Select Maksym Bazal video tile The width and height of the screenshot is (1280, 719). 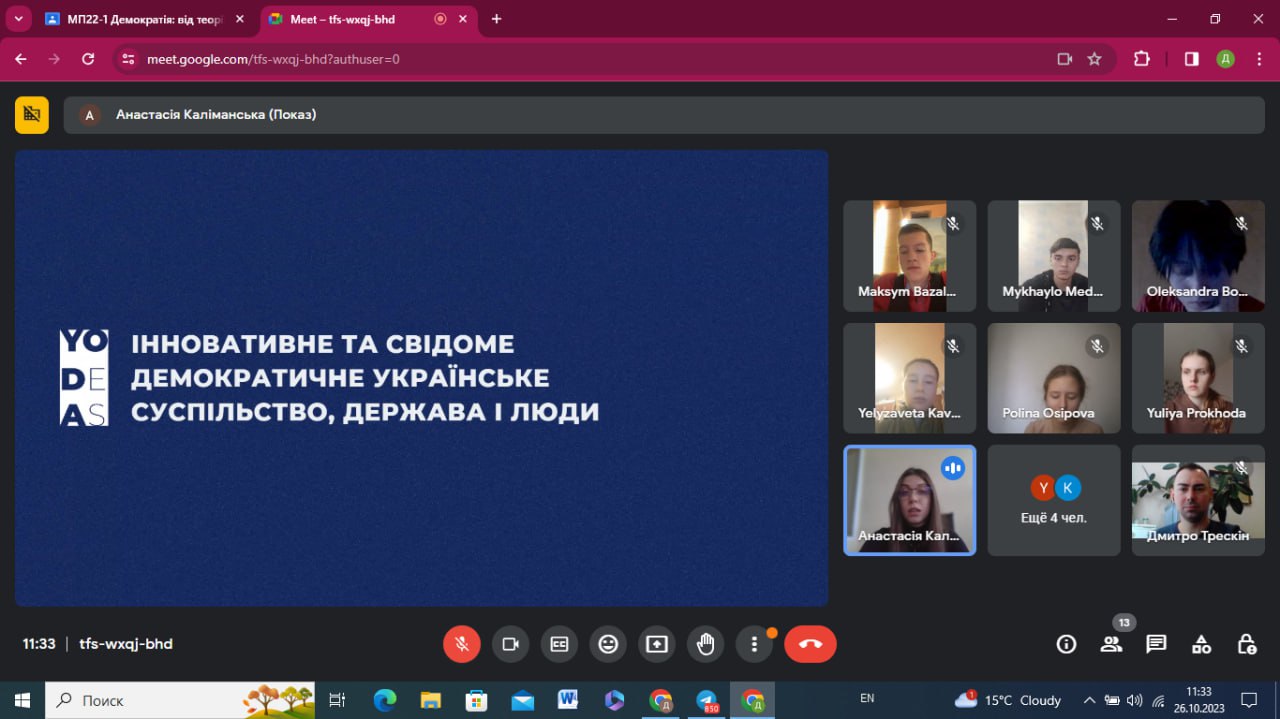coord(909,255)
